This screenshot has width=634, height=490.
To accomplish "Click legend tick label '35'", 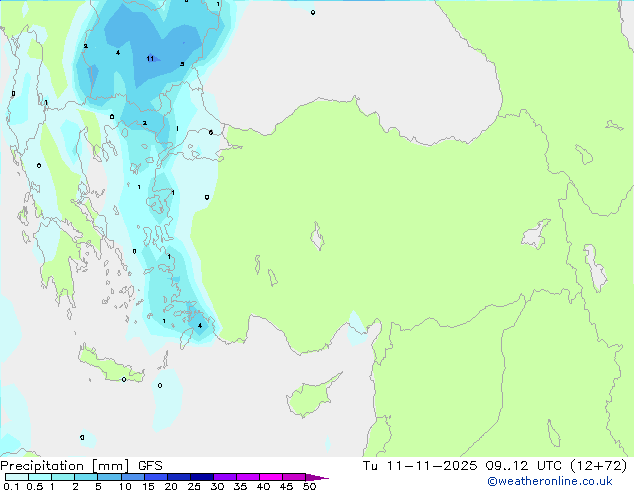I will tap(240, 486).
